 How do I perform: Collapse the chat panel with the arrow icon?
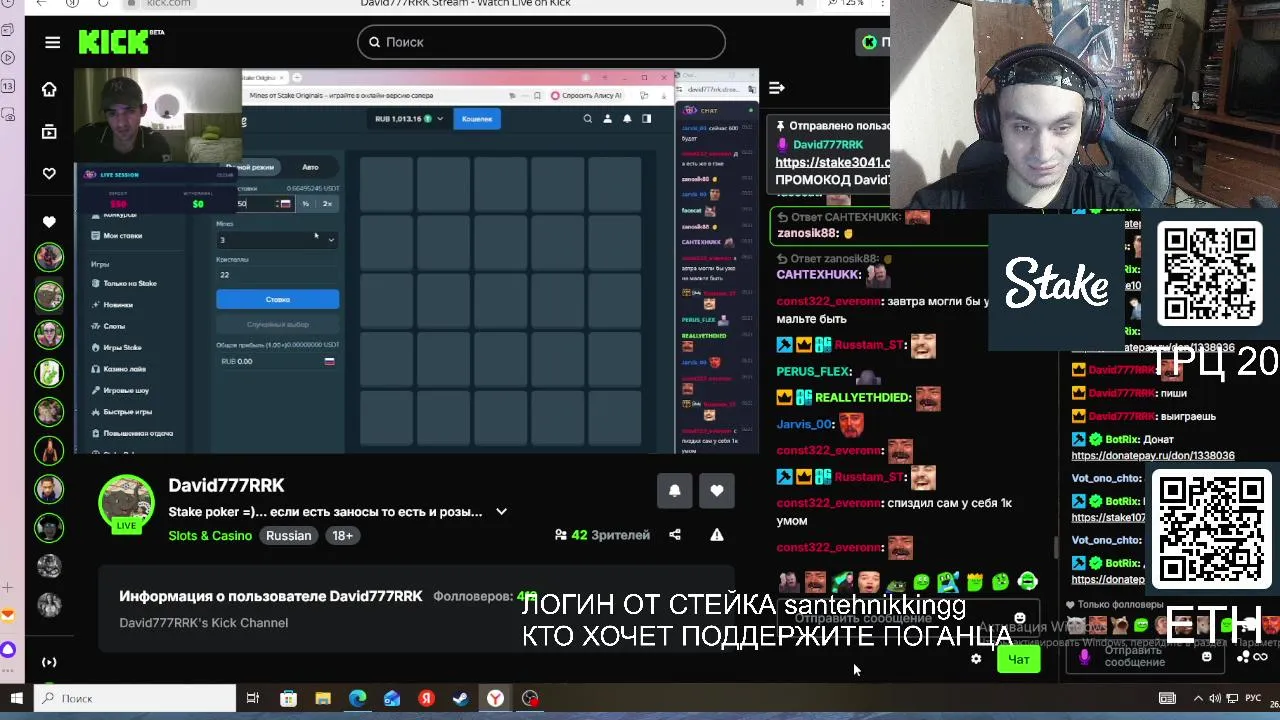tap(777, 88)
